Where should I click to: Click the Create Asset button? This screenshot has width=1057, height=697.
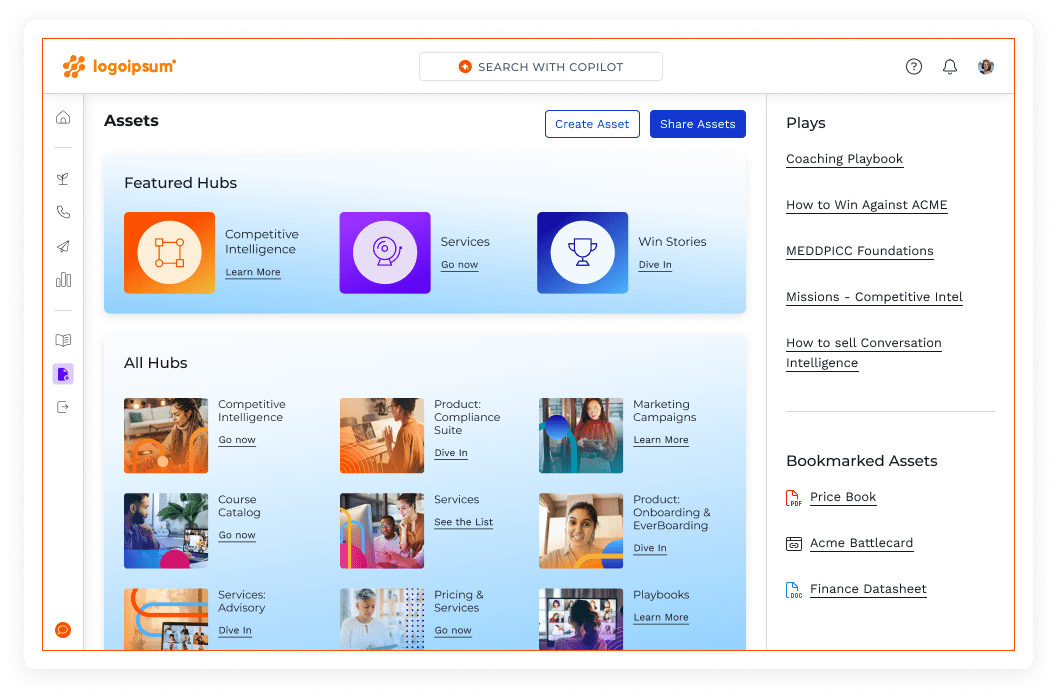click(x=592, y=124)
